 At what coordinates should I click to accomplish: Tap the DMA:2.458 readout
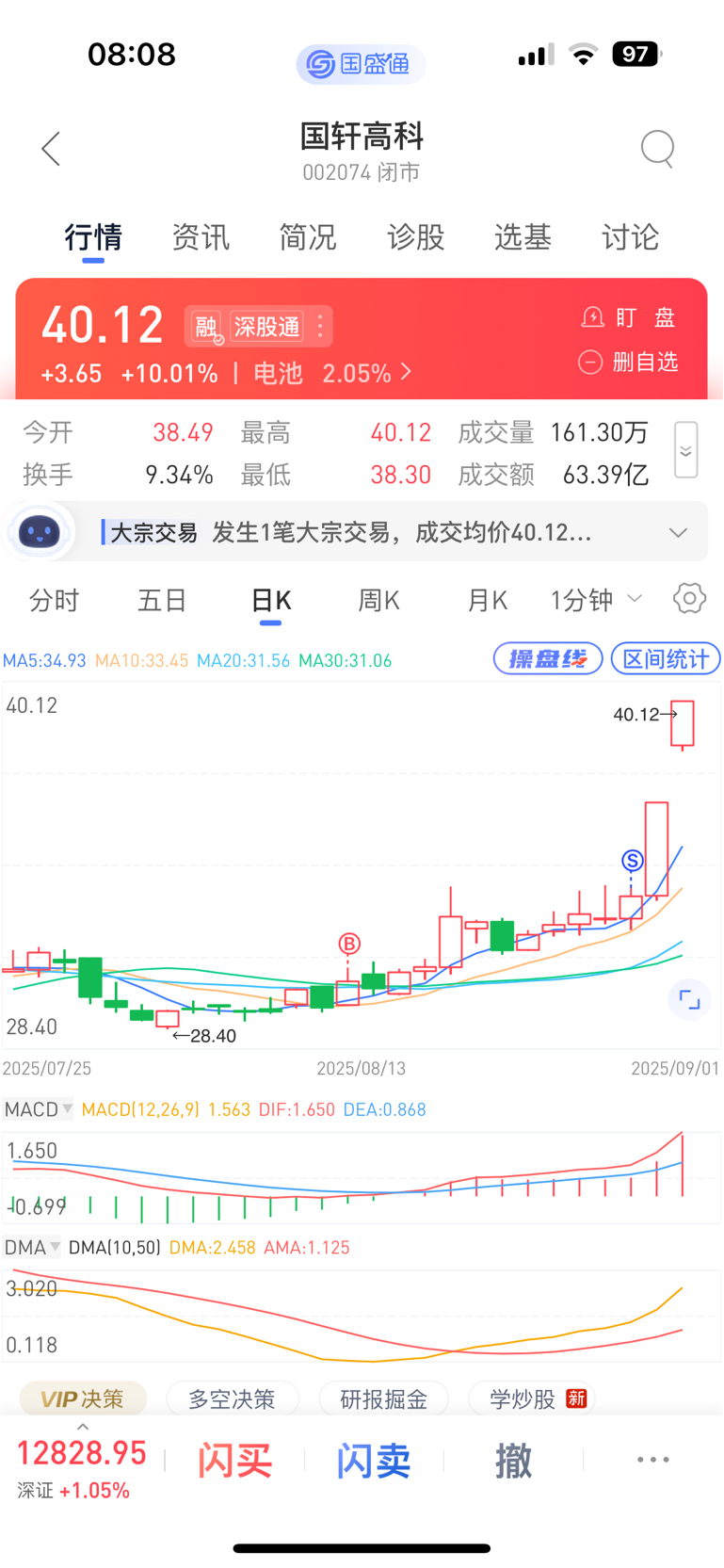(x=213, y=1247)
